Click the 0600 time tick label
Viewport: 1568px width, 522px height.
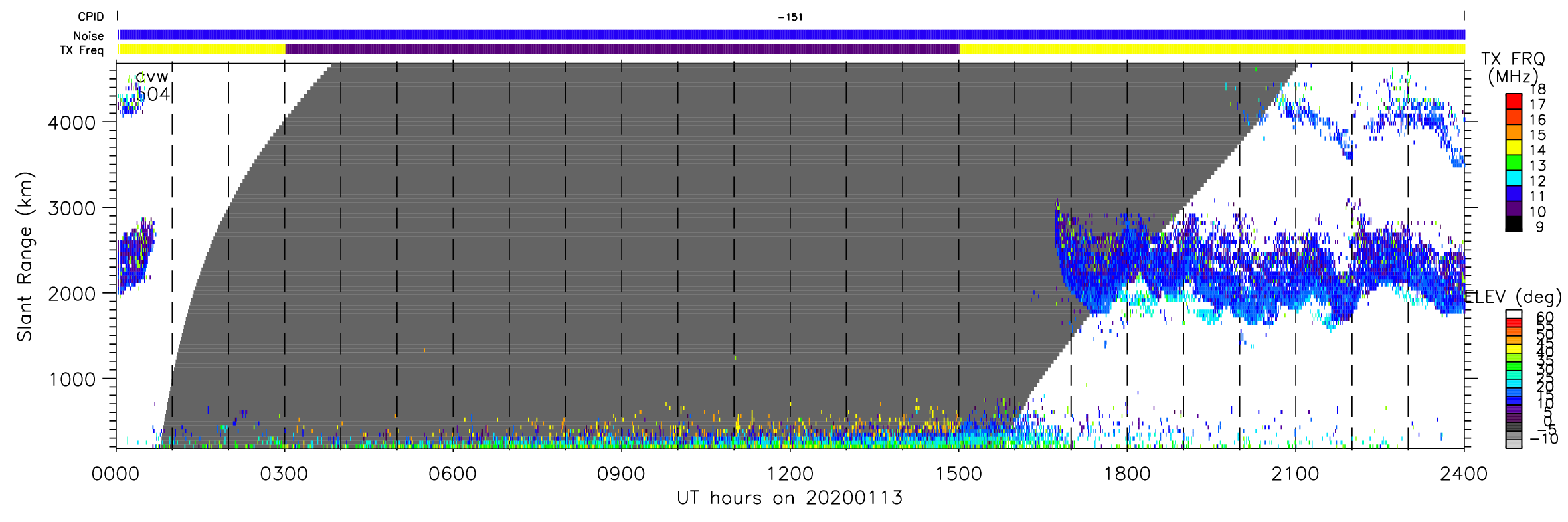(453, 474)
